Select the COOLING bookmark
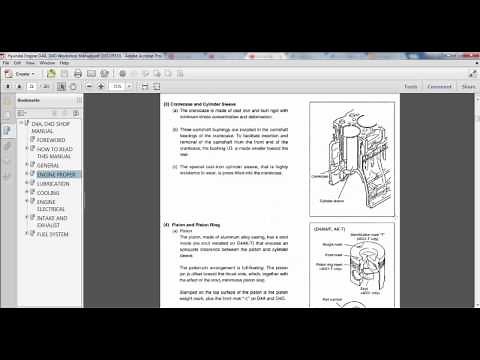 coord(48,193)
